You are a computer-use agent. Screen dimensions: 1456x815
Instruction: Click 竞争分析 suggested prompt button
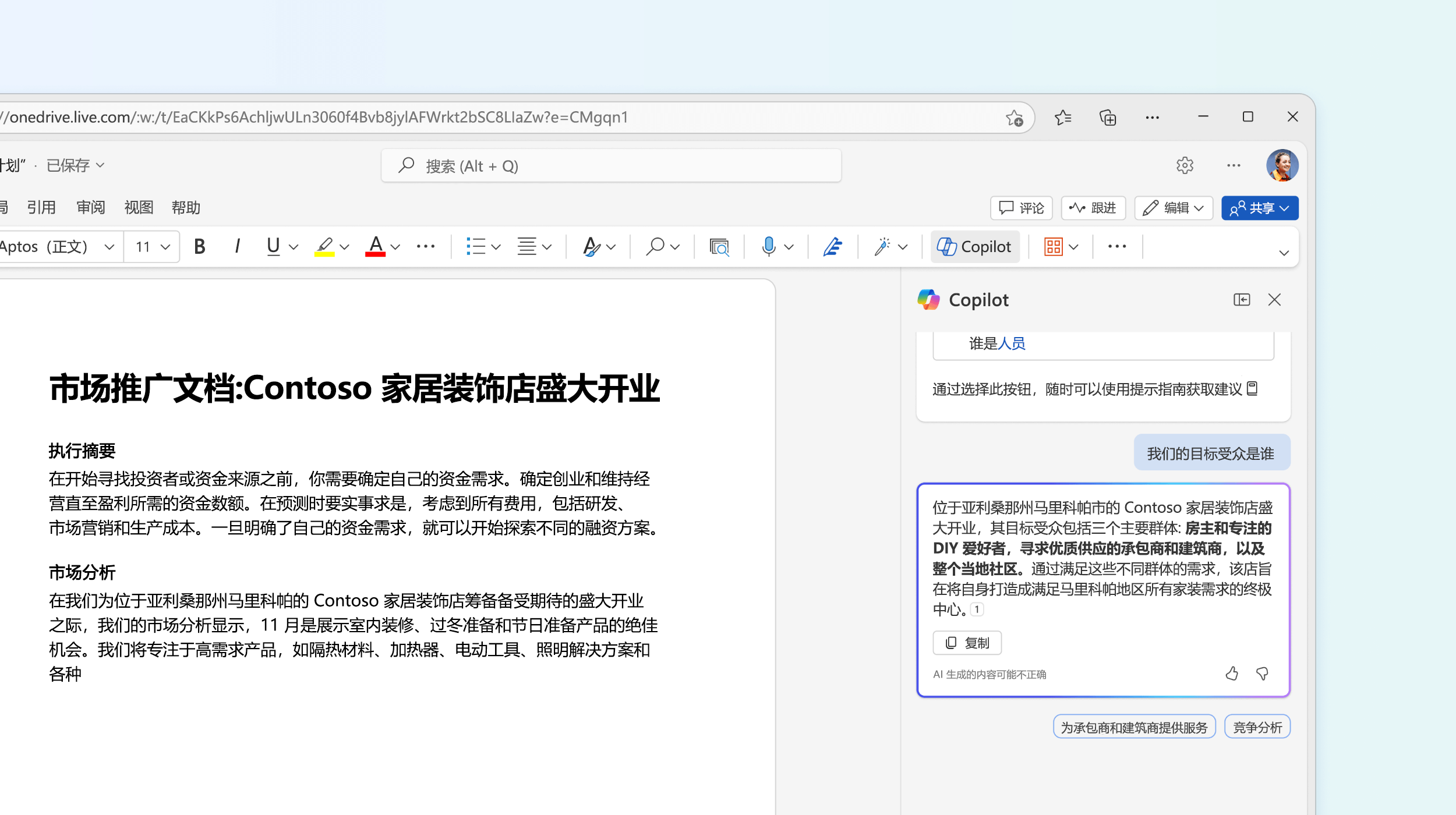pyautogui.click(x=1258, y=727)
